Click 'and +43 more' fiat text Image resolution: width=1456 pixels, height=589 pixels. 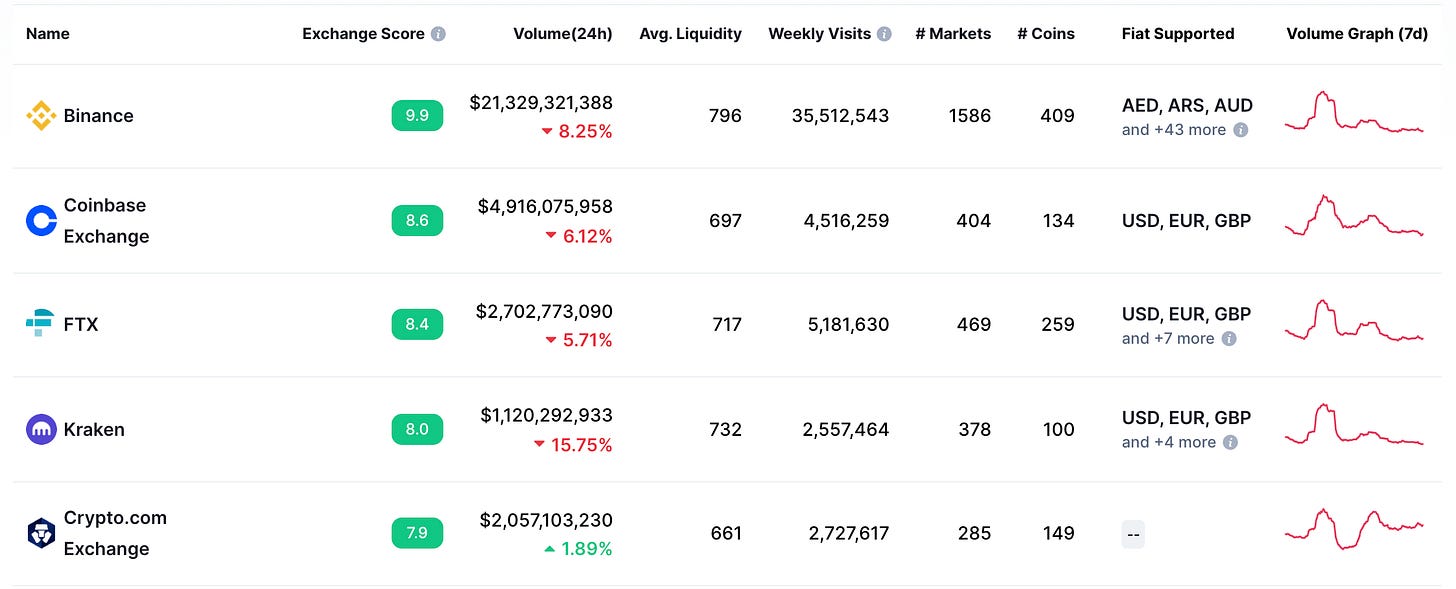coord(1174,130)
